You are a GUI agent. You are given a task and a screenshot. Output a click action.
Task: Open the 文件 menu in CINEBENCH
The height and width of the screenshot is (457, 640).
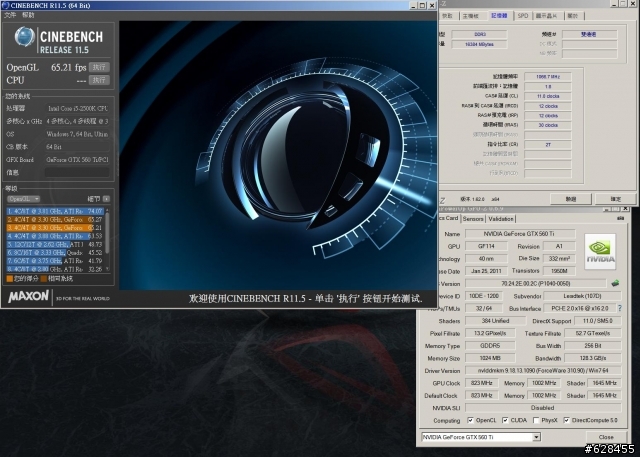pyautogui.click(x=10, y=15)
